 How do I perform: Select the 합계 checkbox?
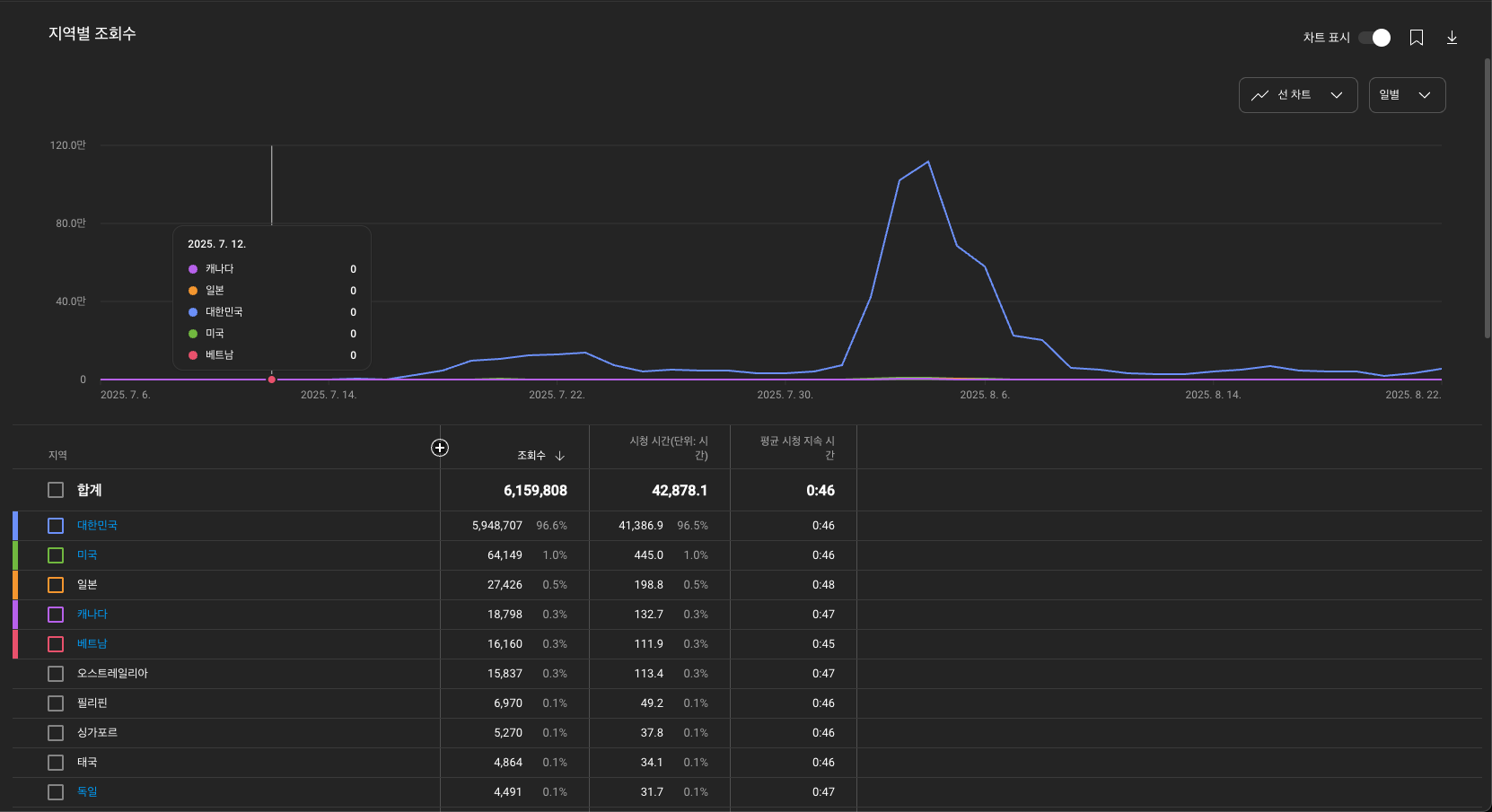pos(56,490)
